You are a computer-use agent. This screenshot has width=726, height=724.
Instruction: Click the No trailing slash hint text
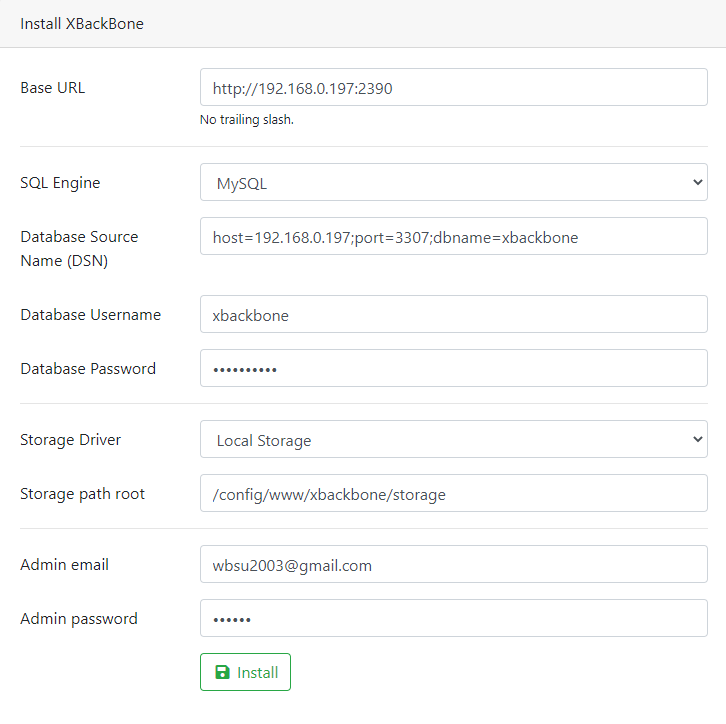(x=247, y=119)
